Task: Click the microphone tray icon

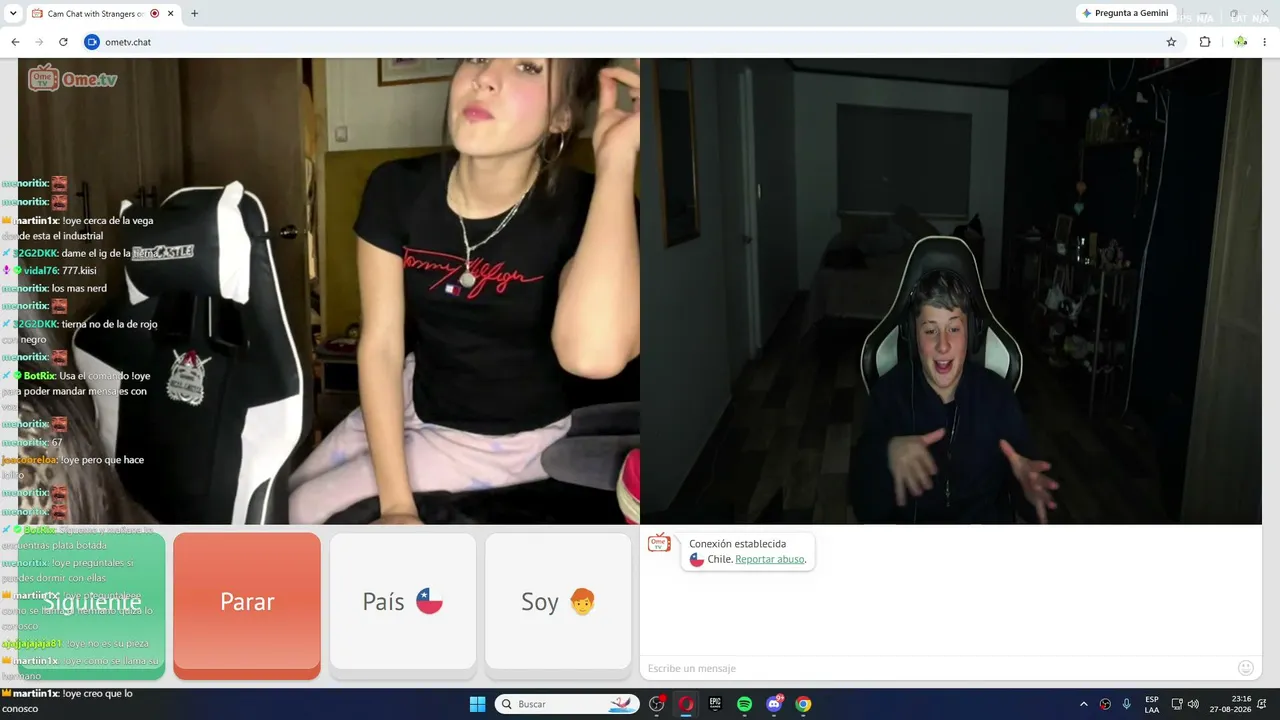Action: (1127, 704)
